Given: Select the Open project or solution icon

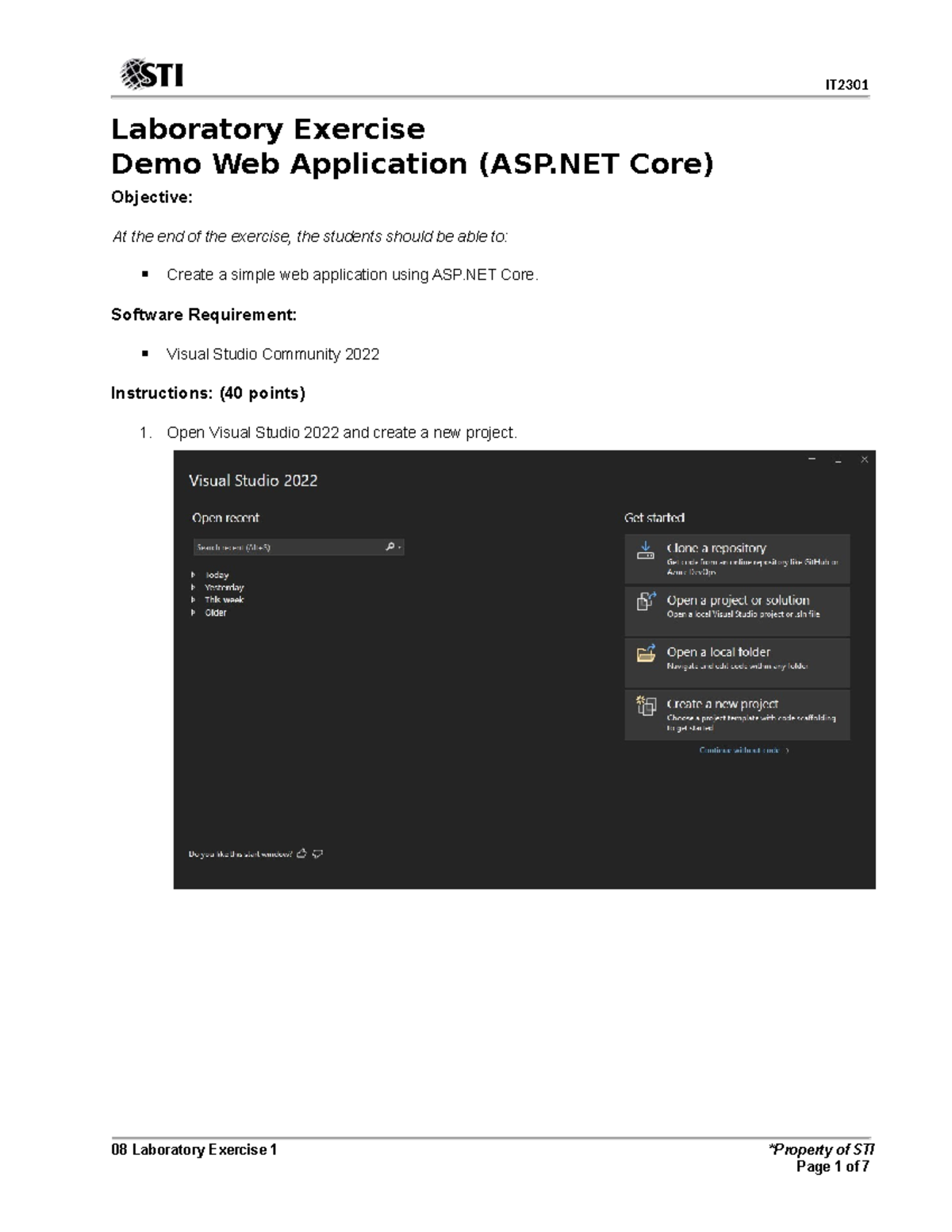Looking at the screenshot, I should (x=645, y=601).
